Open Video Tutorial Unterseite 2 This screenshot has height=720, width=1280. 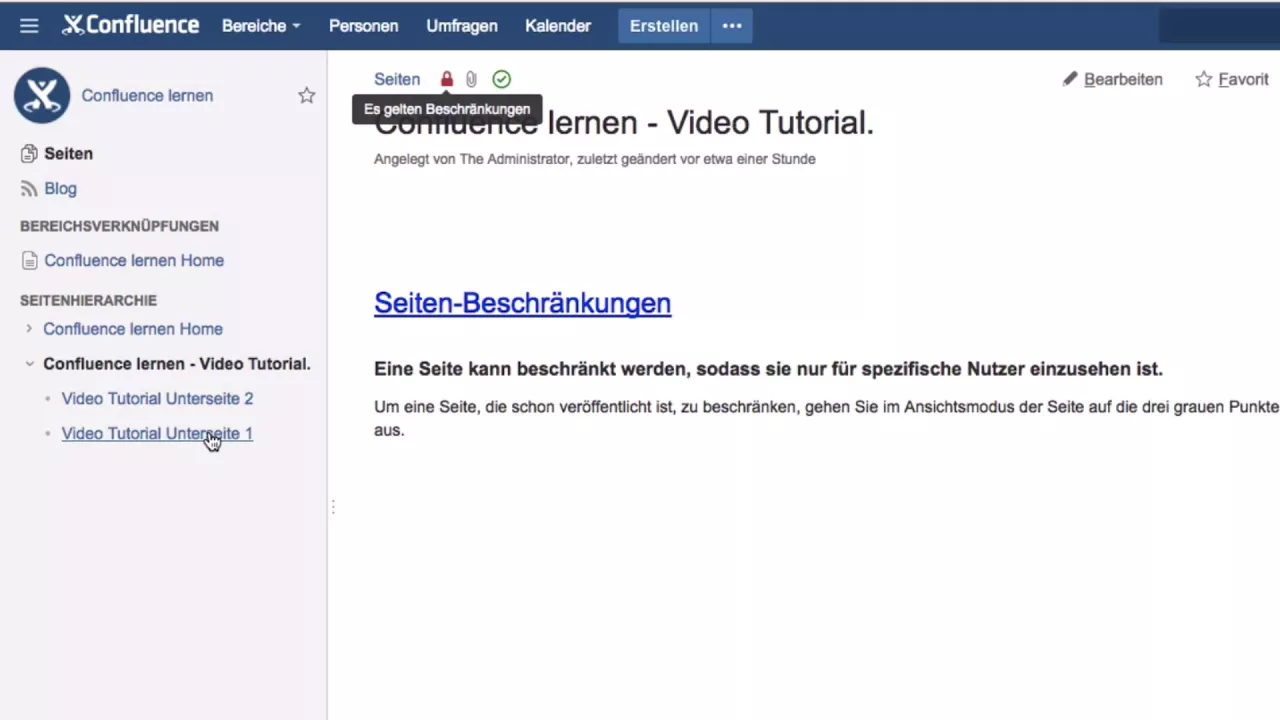(157, 399)
